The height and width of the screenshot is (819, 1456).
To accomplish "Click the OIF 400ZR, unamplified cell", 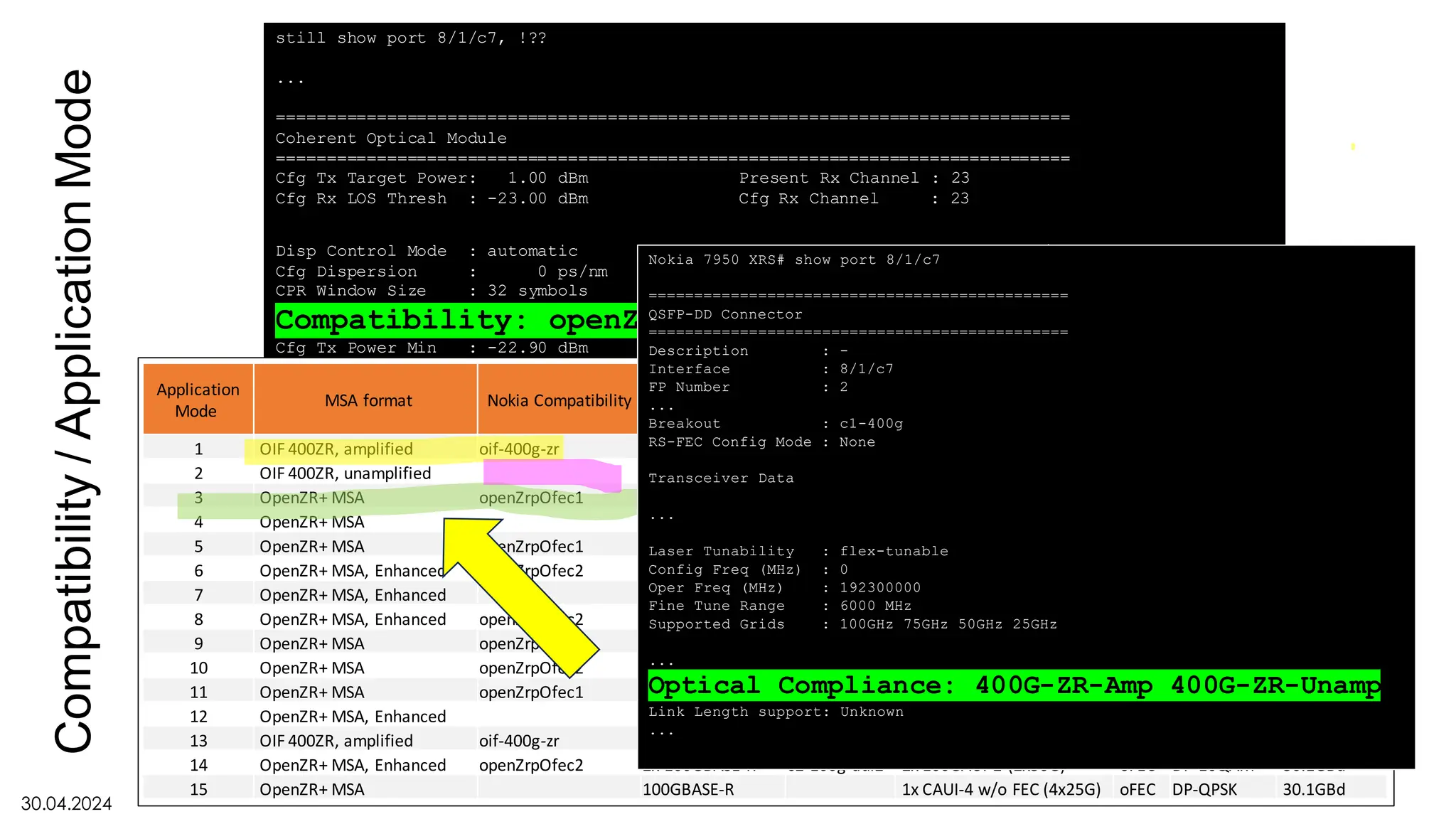I will [x=345, y=473].
